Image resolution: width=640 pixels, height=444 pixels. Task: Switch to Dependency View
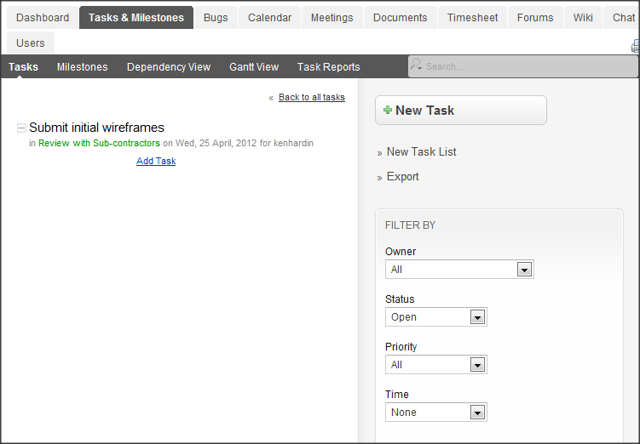point(169,67)
